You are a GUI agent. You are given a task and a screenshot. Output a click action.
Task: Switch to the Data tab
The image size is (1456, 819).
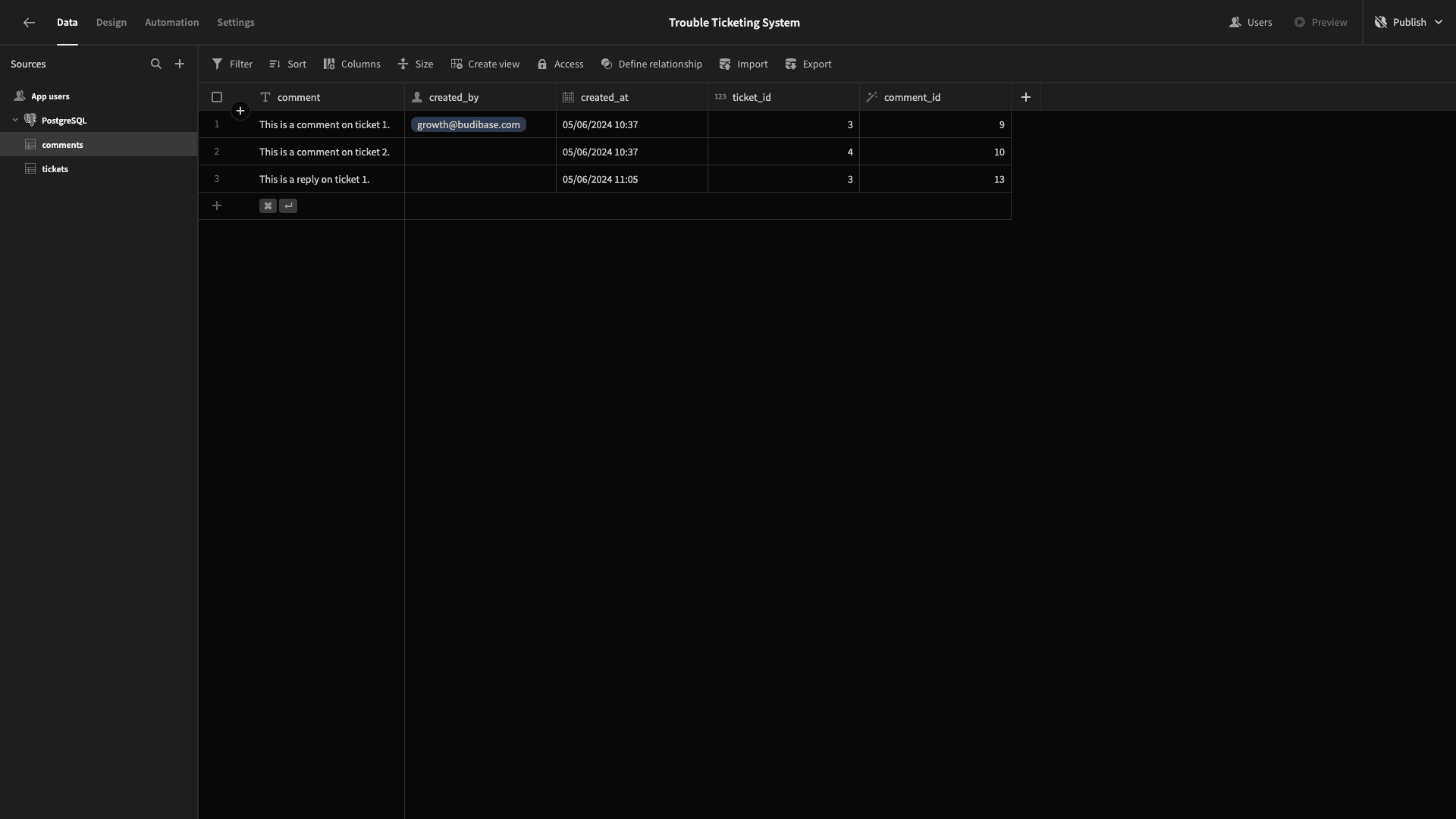coord(67,23)
